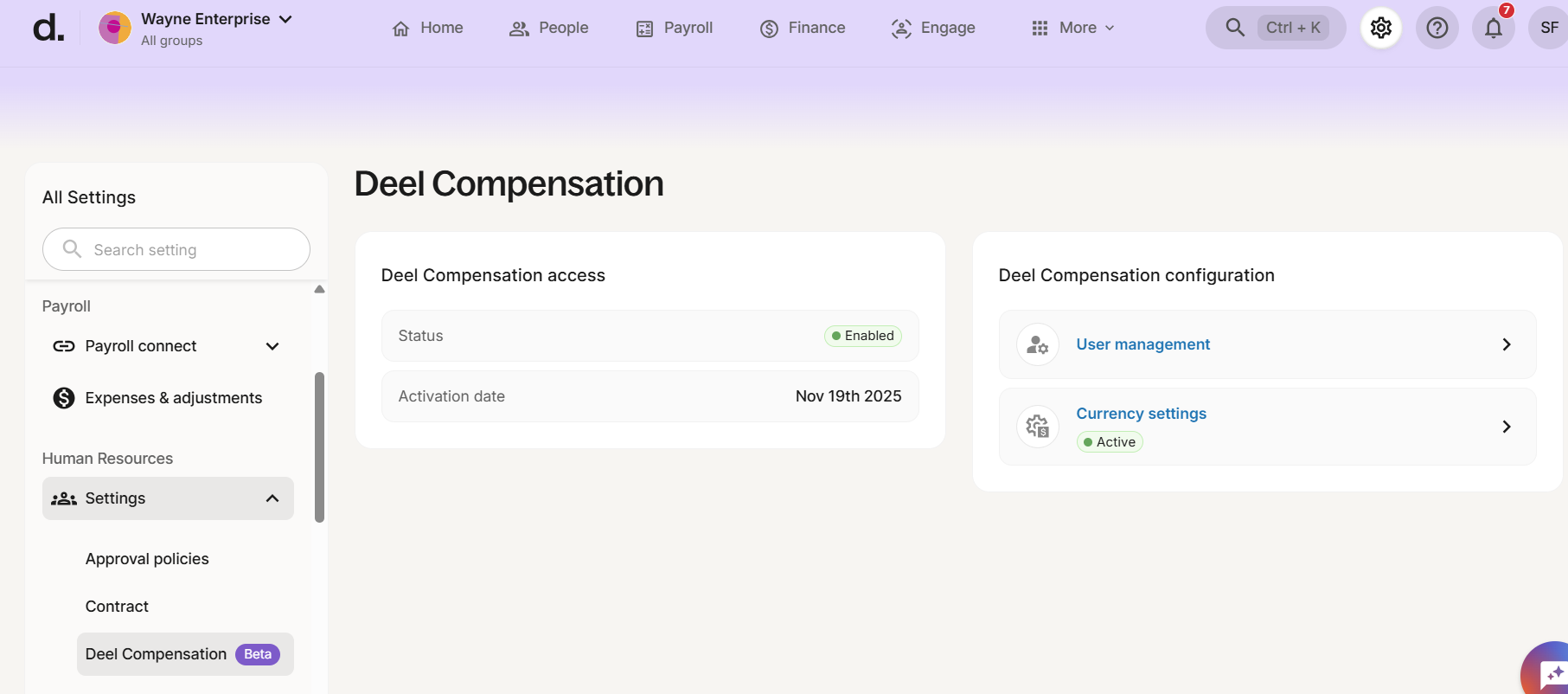Image resolution: width=1568 pixels, height=694 pixels.
Task: Open the Finance menu
Action: click(803, 28)
